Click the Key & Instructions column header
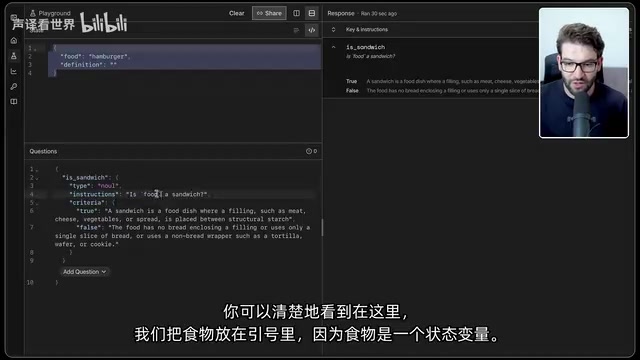 click(x=367, y=29)
